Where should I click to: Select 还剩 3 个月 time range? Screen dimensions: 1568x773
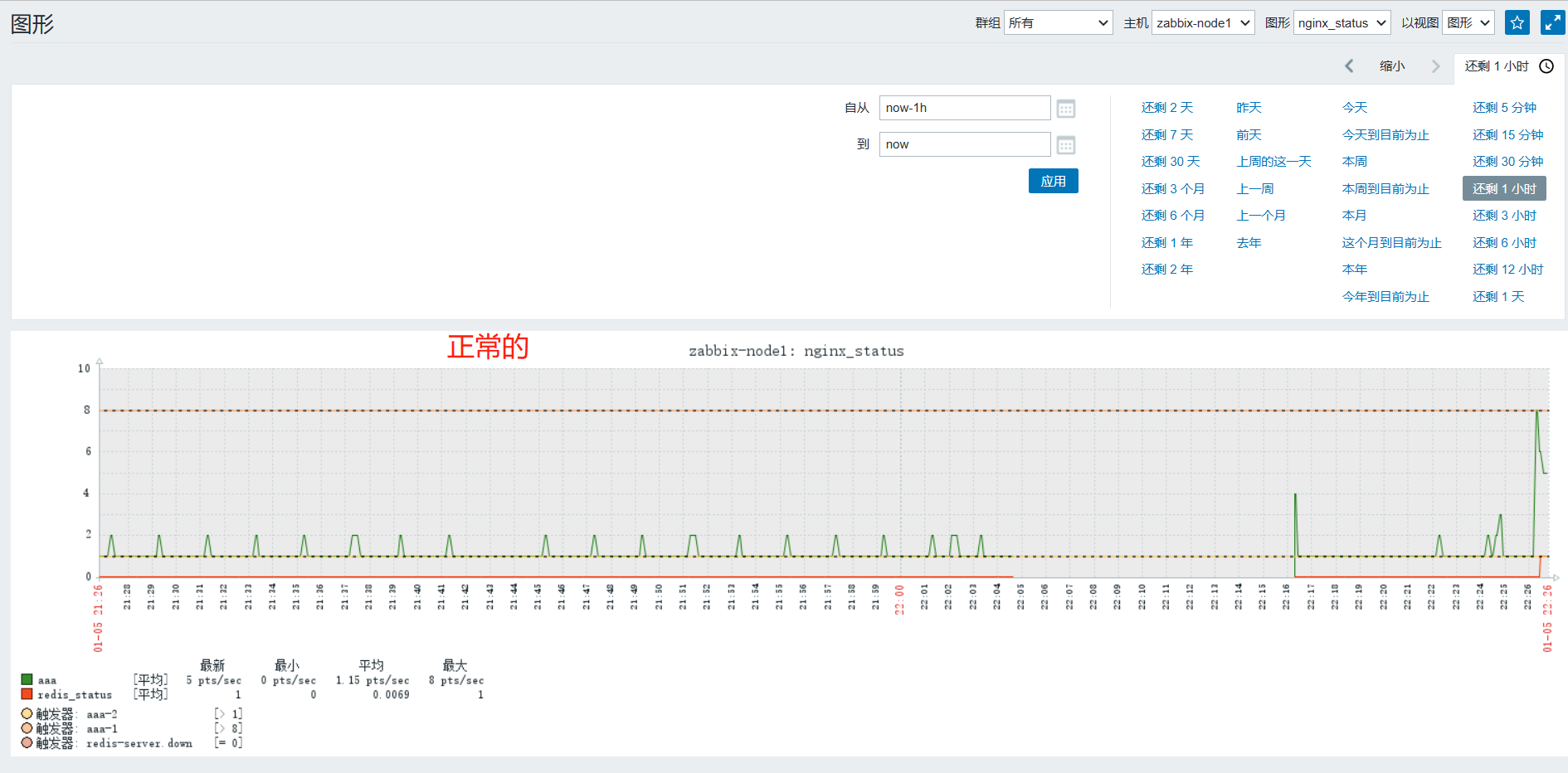[1173, 188]
